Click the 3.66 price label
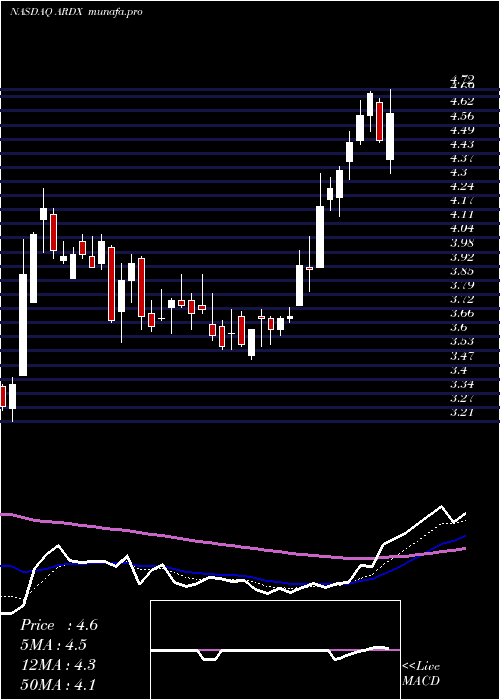500x700 pixels. pyautogui.click(x=462, y=313)
